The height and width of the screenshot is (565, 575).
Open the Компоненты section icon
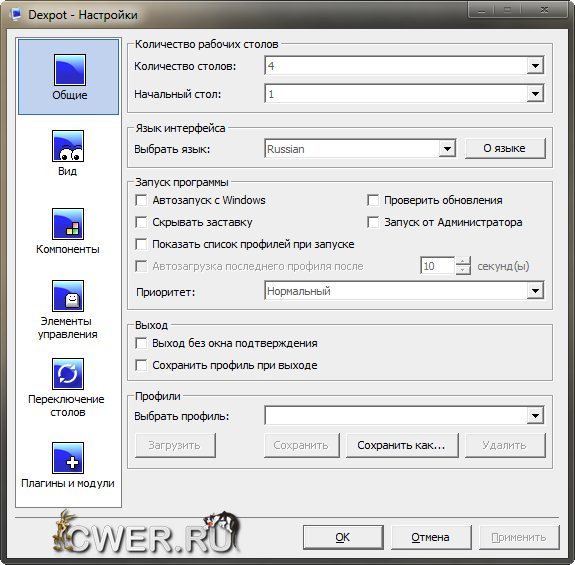coord(68,224)
